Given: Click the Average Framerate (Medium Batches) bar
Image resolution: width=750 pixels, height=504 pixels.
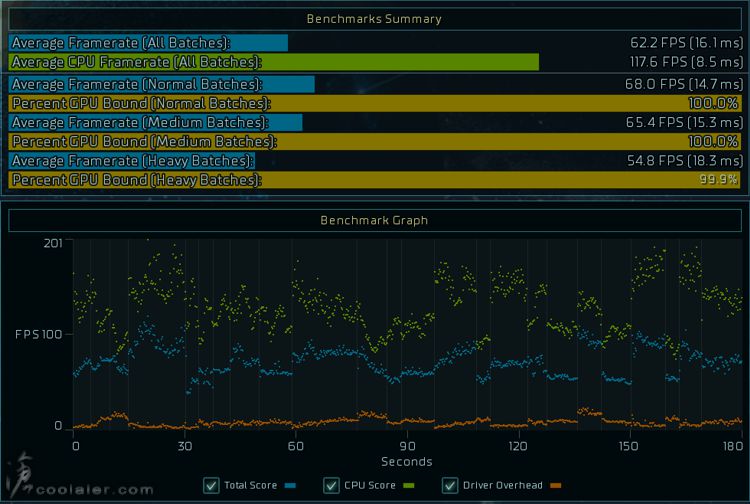Looking at the screenshot, I should (x=155, y=122).
